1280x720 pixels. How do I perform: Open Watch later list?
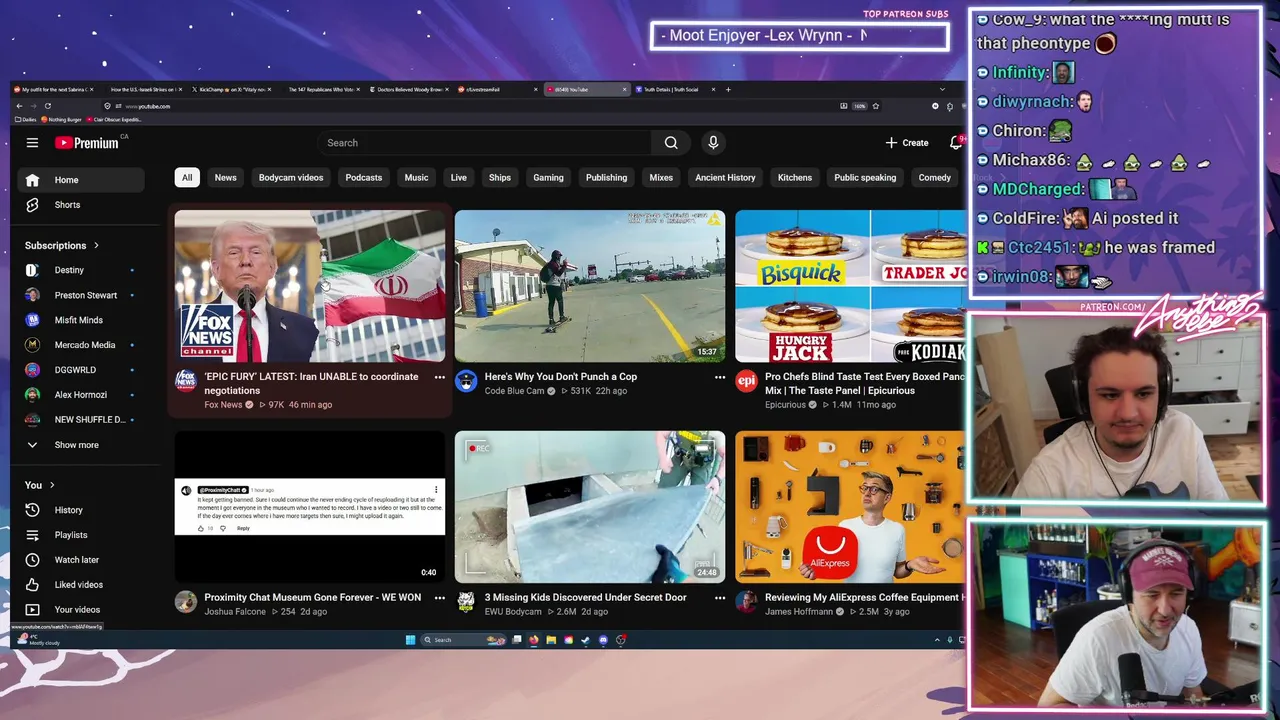(82, 560)
